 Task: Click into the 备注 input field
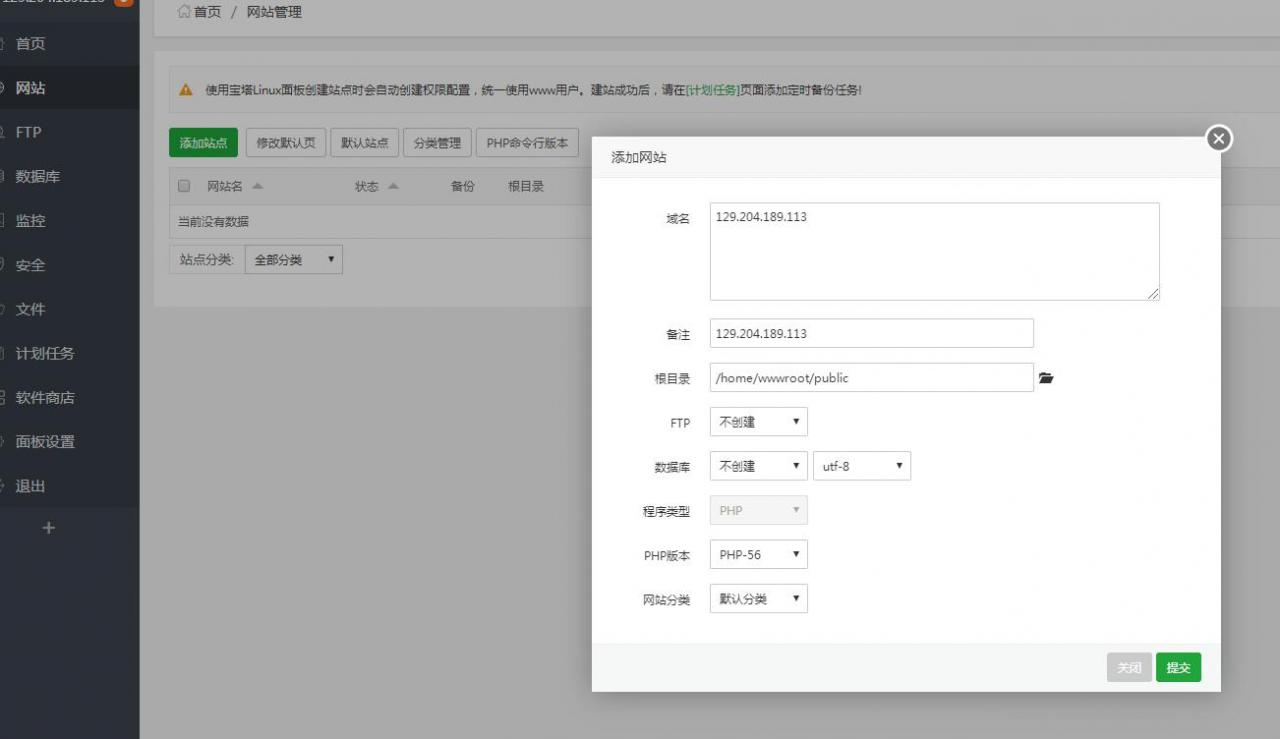(x=872, y=333)
